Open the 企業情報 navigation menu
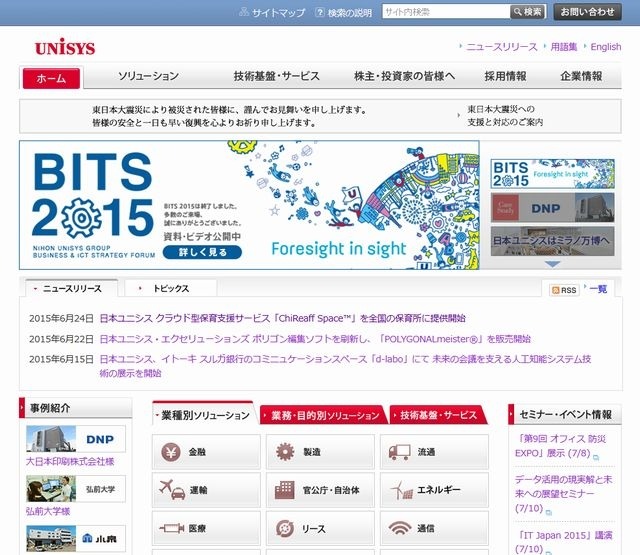 point(581,76)
